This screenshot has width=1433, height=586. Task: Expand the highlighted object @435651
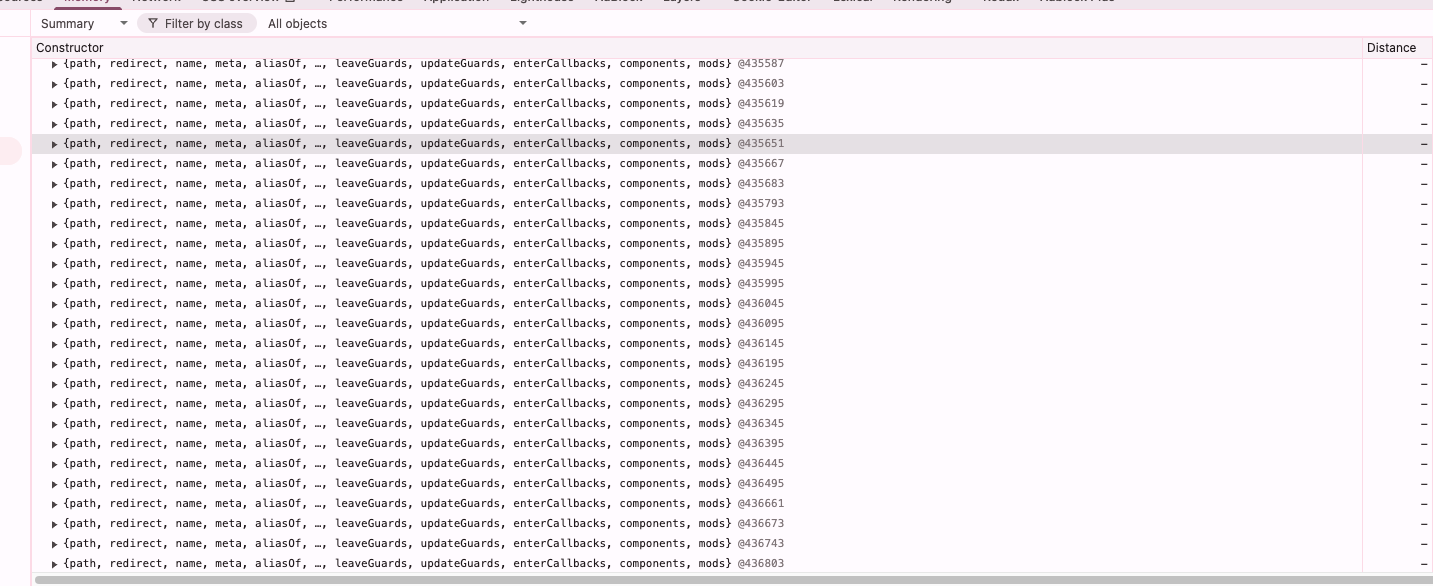[55, 143]
